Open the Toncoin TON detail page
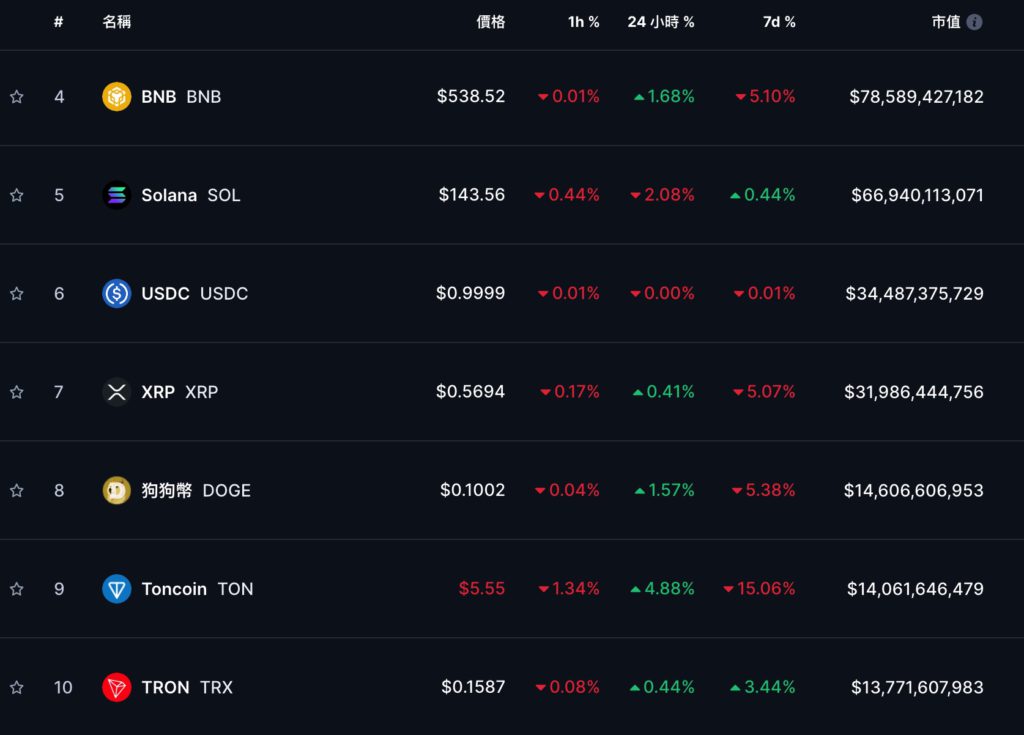1024x735 pixels. (x=197, y=589)
